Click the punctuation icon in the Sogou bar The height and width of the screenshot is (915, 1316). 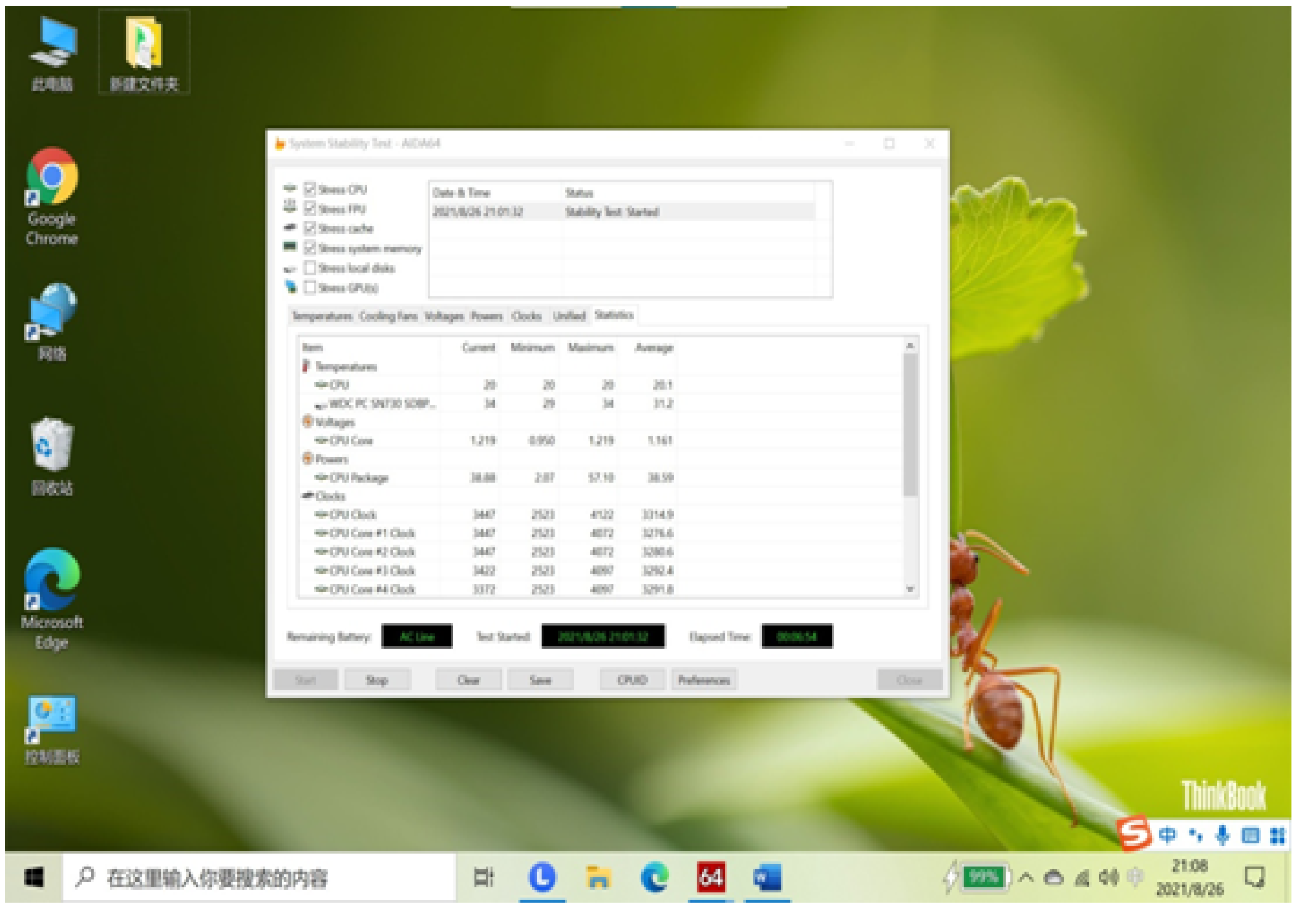click(1195, 836)
